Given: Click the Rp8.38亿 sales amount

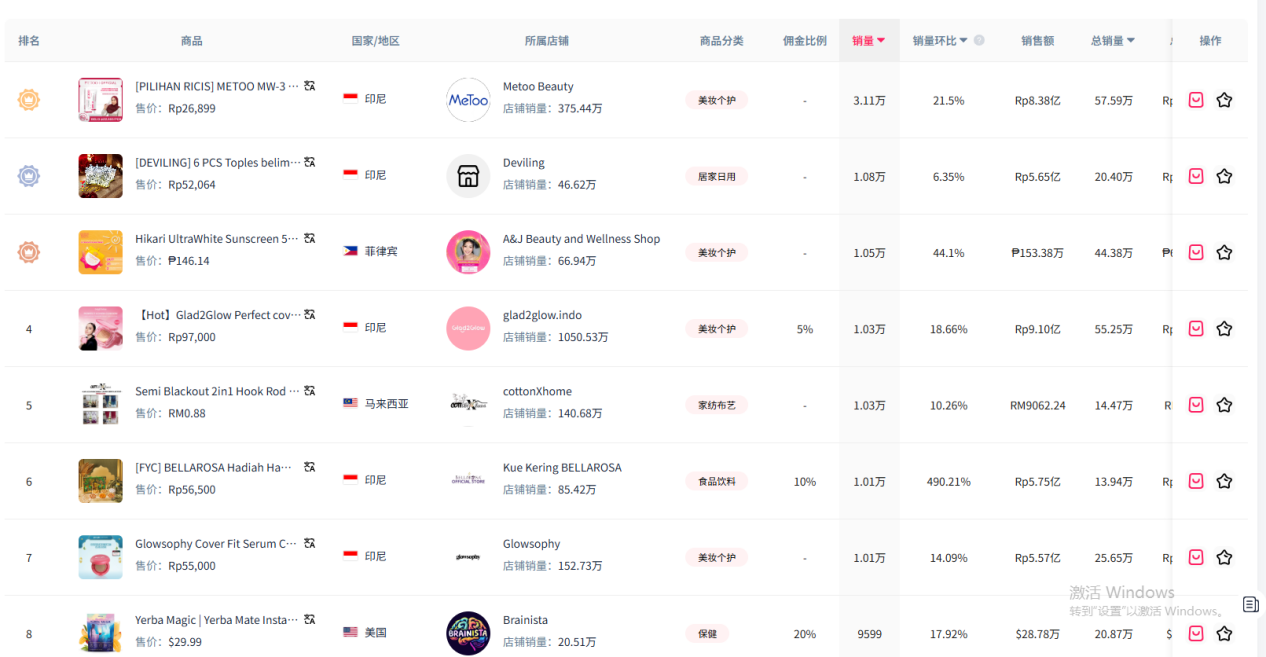Looking at the screenshot, I should tap(1037, 101).
